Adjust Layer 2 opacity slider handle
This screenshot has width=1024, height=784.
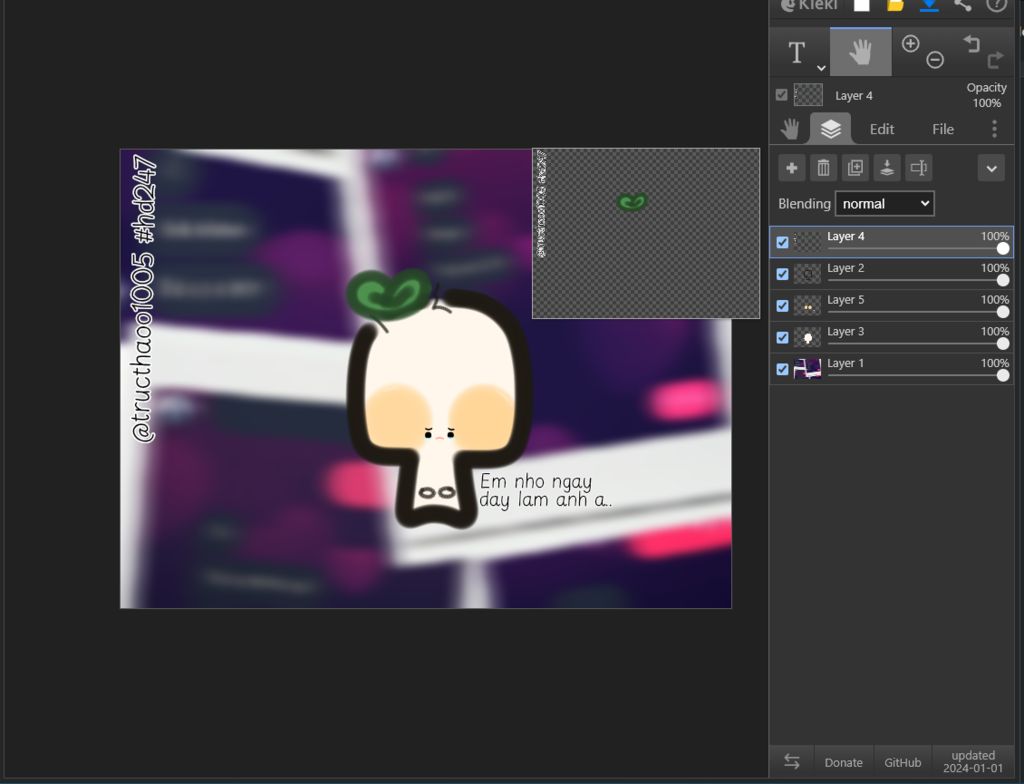pyautogui.click(x=1003, y=280)
